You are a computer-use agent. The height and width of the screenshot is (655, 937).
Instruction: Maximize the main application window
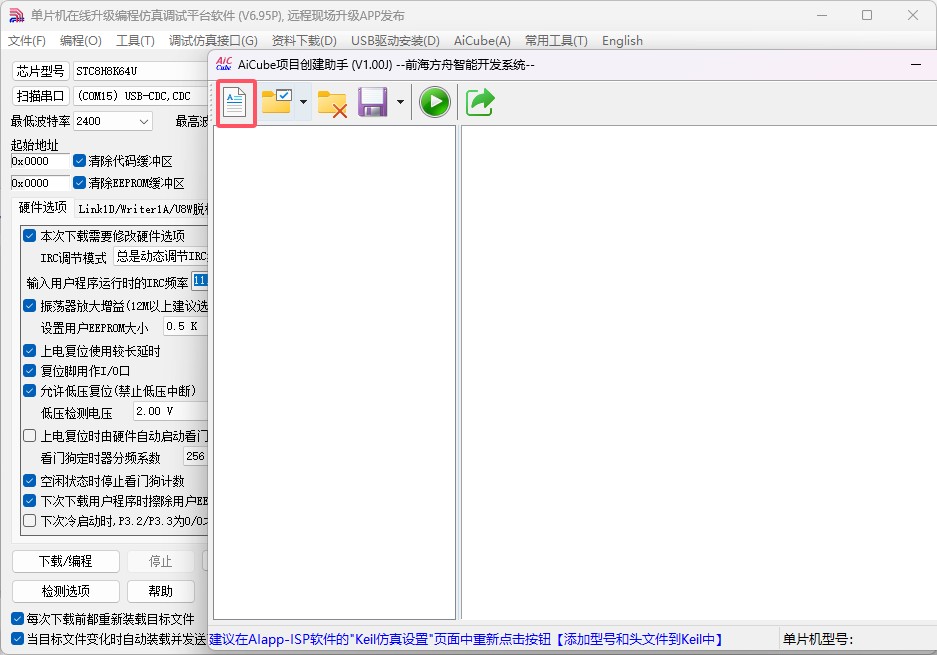pyautogui.click(x=867, y=16)
